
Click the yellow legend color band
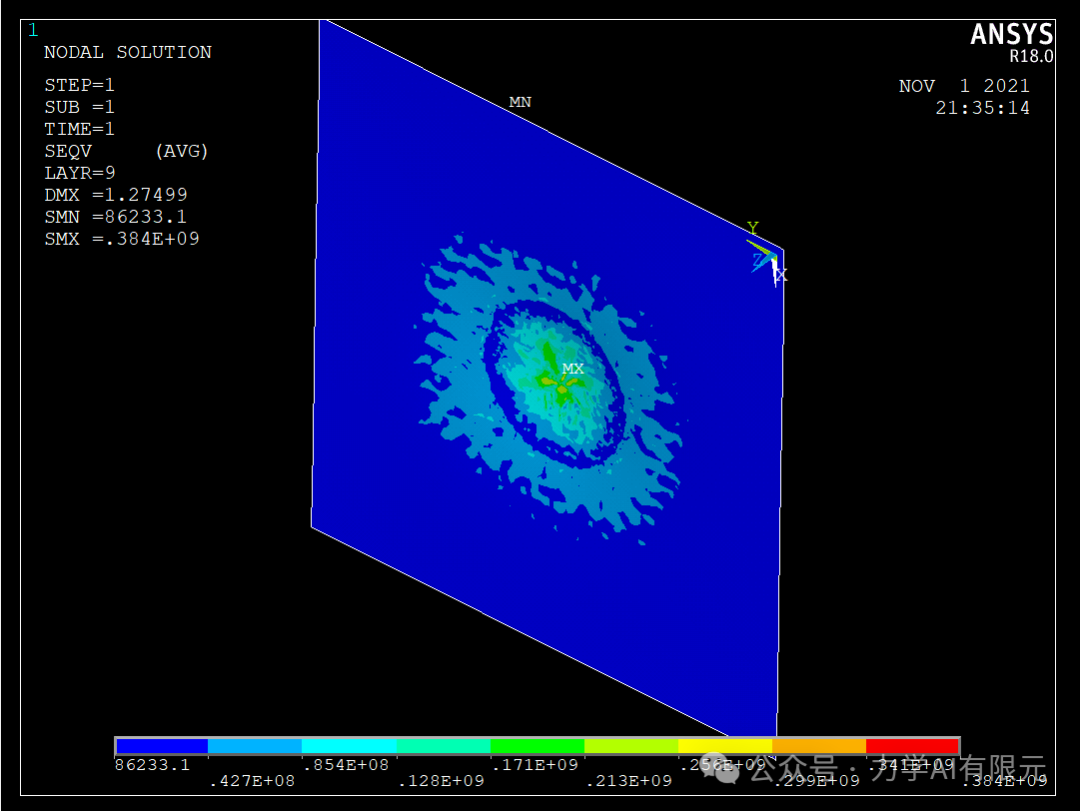pos(725,746)
